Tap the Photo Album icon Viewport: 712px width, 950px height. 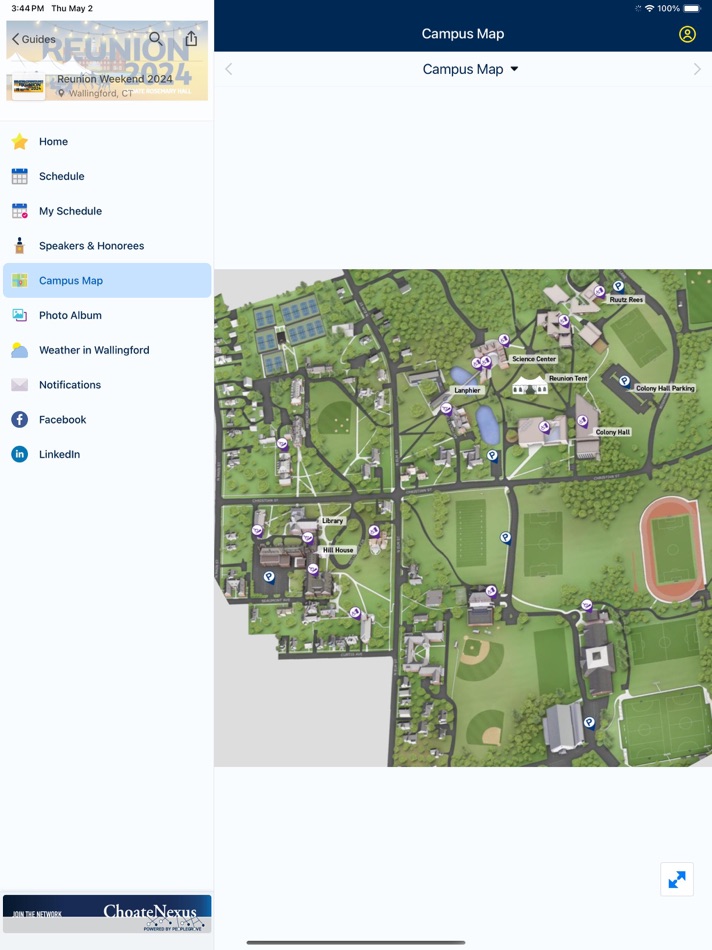click(x=19, y=315)
